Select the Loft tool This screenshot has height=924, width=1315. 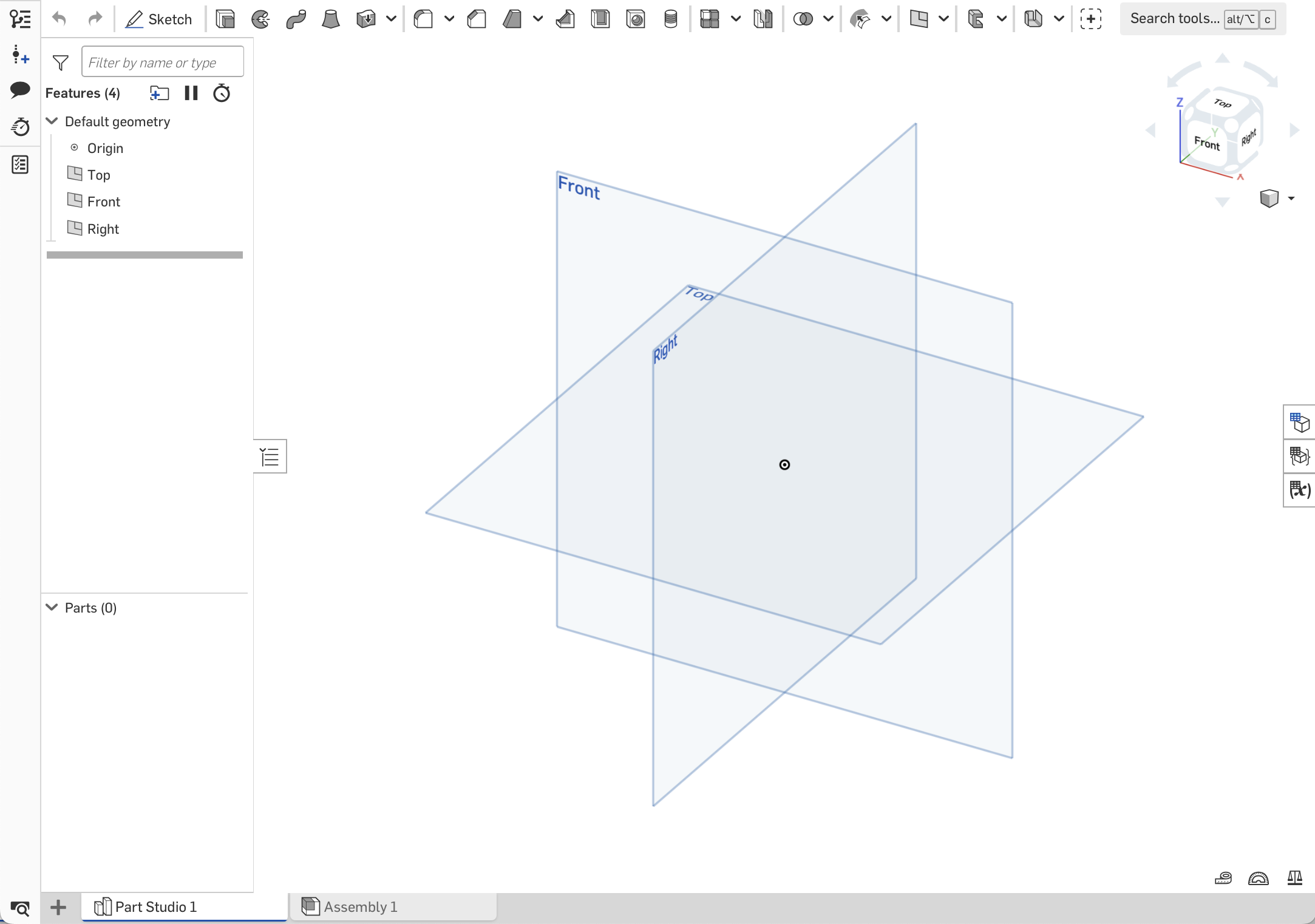(331, 19)
